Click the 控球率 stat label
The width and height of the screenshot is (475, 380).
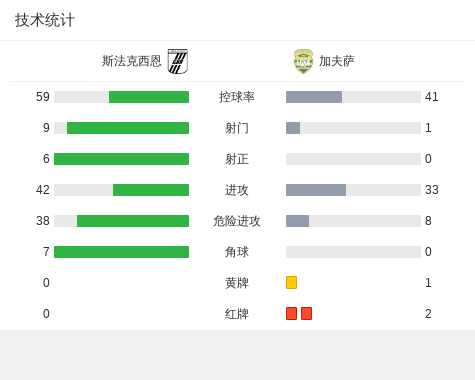pyautogui.click(x=237, y=97)
